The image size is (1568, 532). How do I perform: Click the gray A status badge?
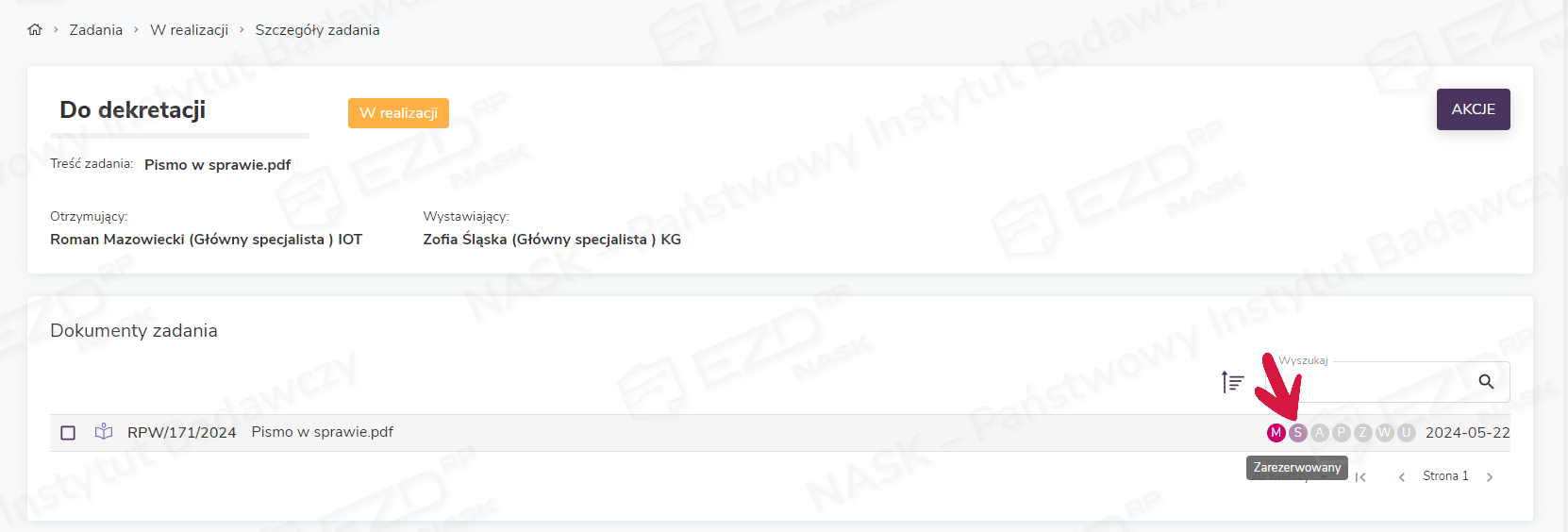coord(1319,433)
